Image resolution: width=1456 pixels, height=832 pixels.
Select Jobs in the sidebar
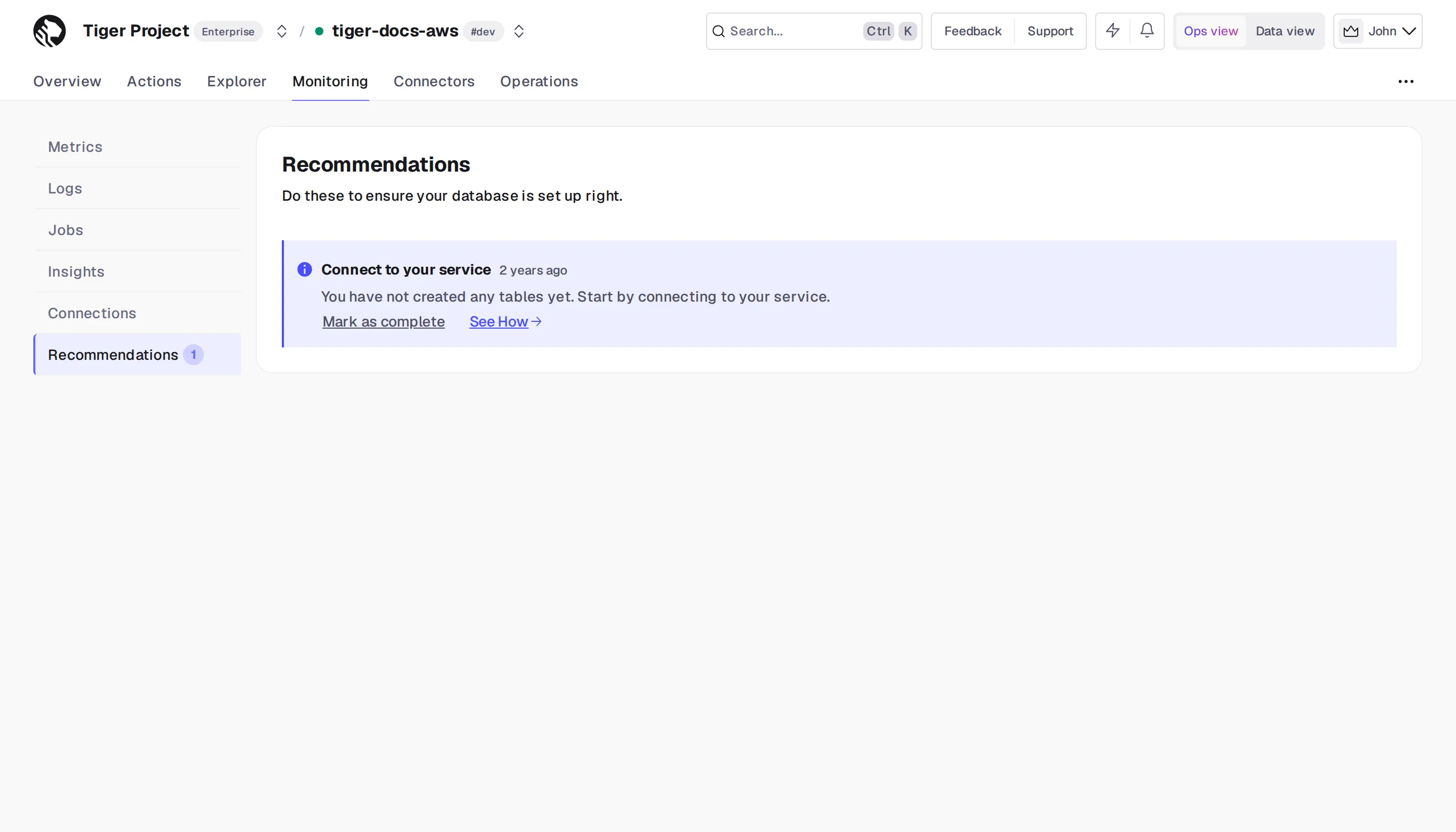(x=138, y=230)
